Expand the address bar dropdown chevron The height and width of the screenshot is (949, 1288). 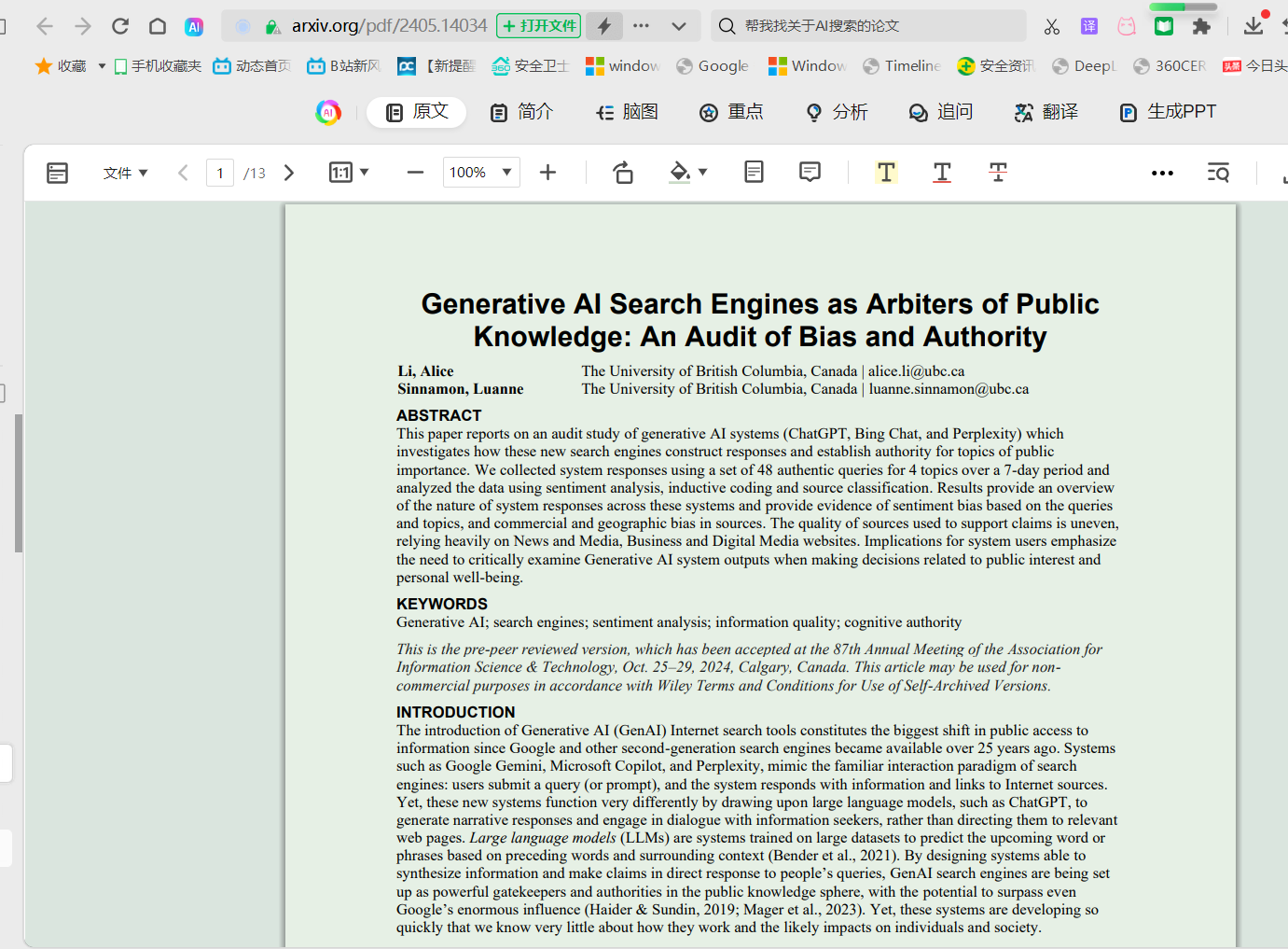pos(679,26)
